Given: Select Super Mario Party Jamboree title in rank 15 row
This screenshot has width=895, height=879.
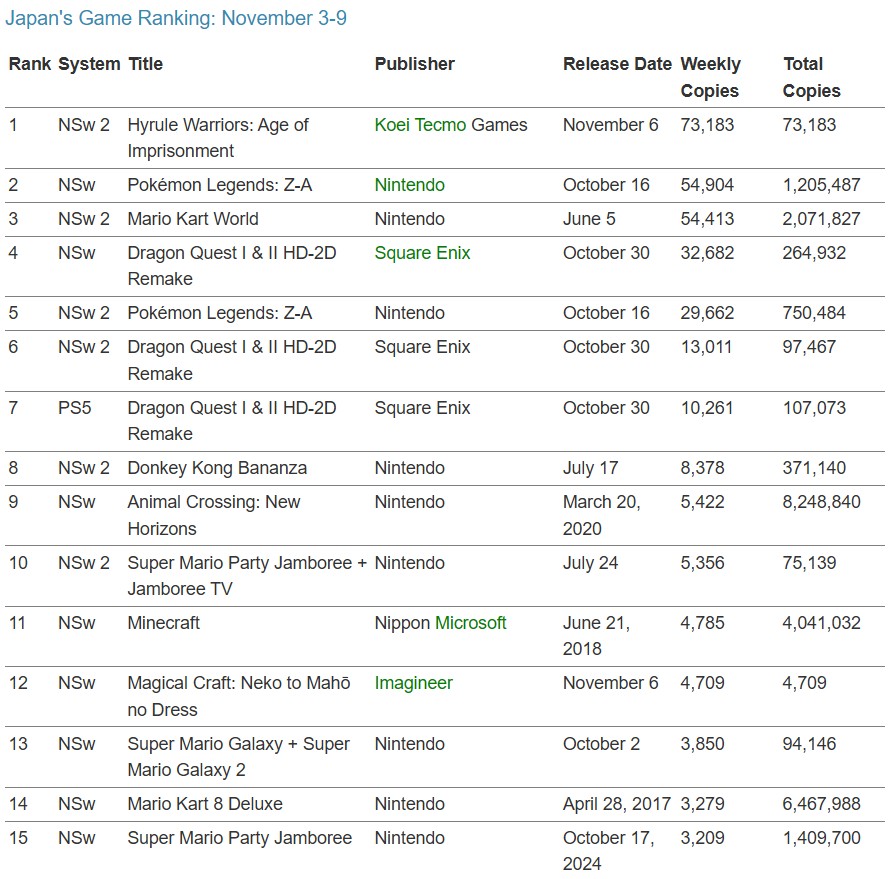Looking at the screenshot, I should pos(239,838).
